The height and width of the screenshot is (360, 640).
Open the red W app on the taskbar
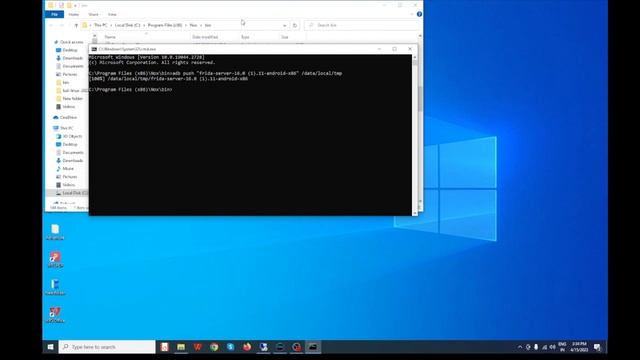point(198,347)
